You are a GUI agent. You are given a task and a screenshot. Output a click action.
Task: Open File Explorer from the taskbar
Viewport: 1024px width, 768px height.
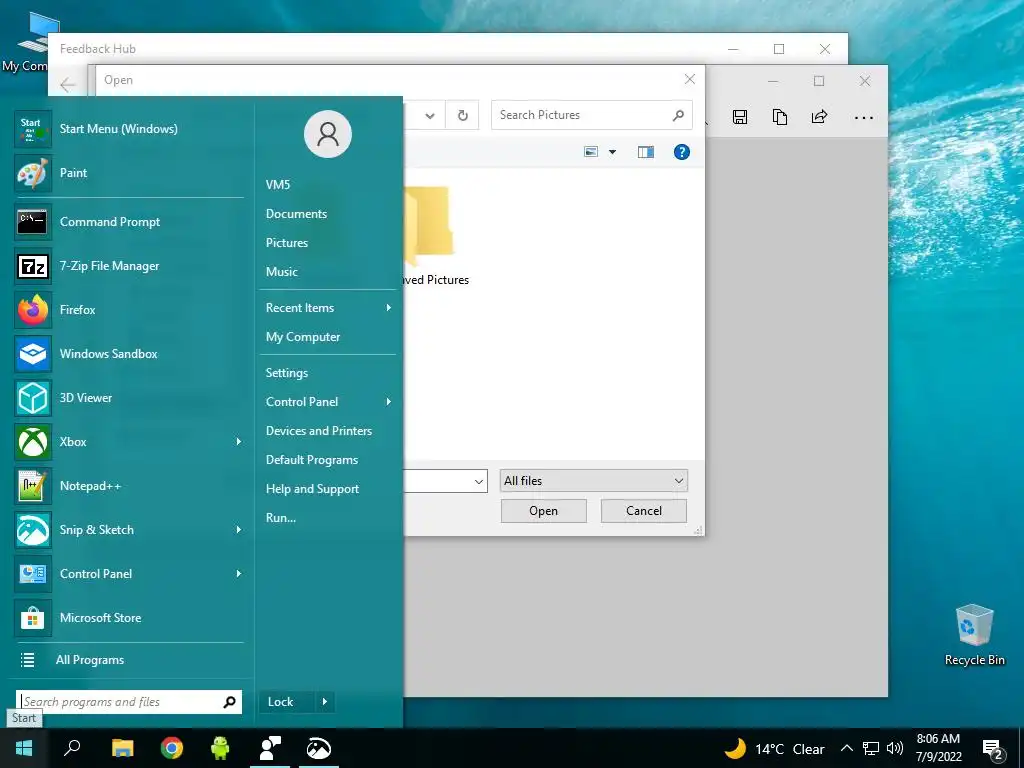click(x=122, y=748)
